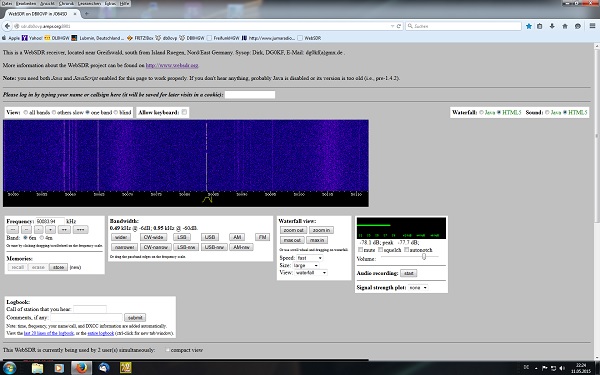Bookmark this page with the star icon

pos(529,26)
